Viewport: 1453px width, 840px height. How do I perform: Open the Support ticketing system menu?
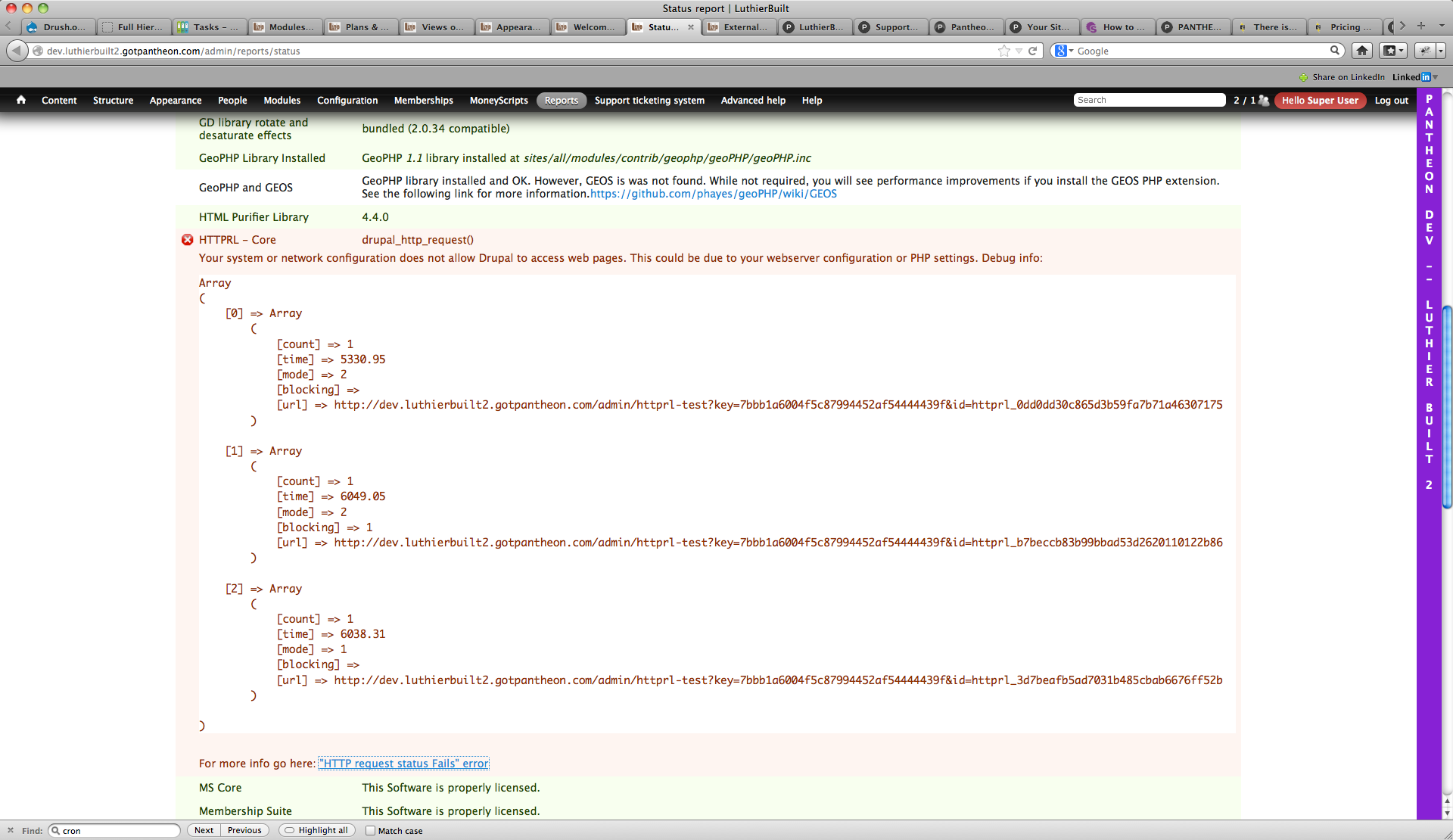tap(649, 101)
